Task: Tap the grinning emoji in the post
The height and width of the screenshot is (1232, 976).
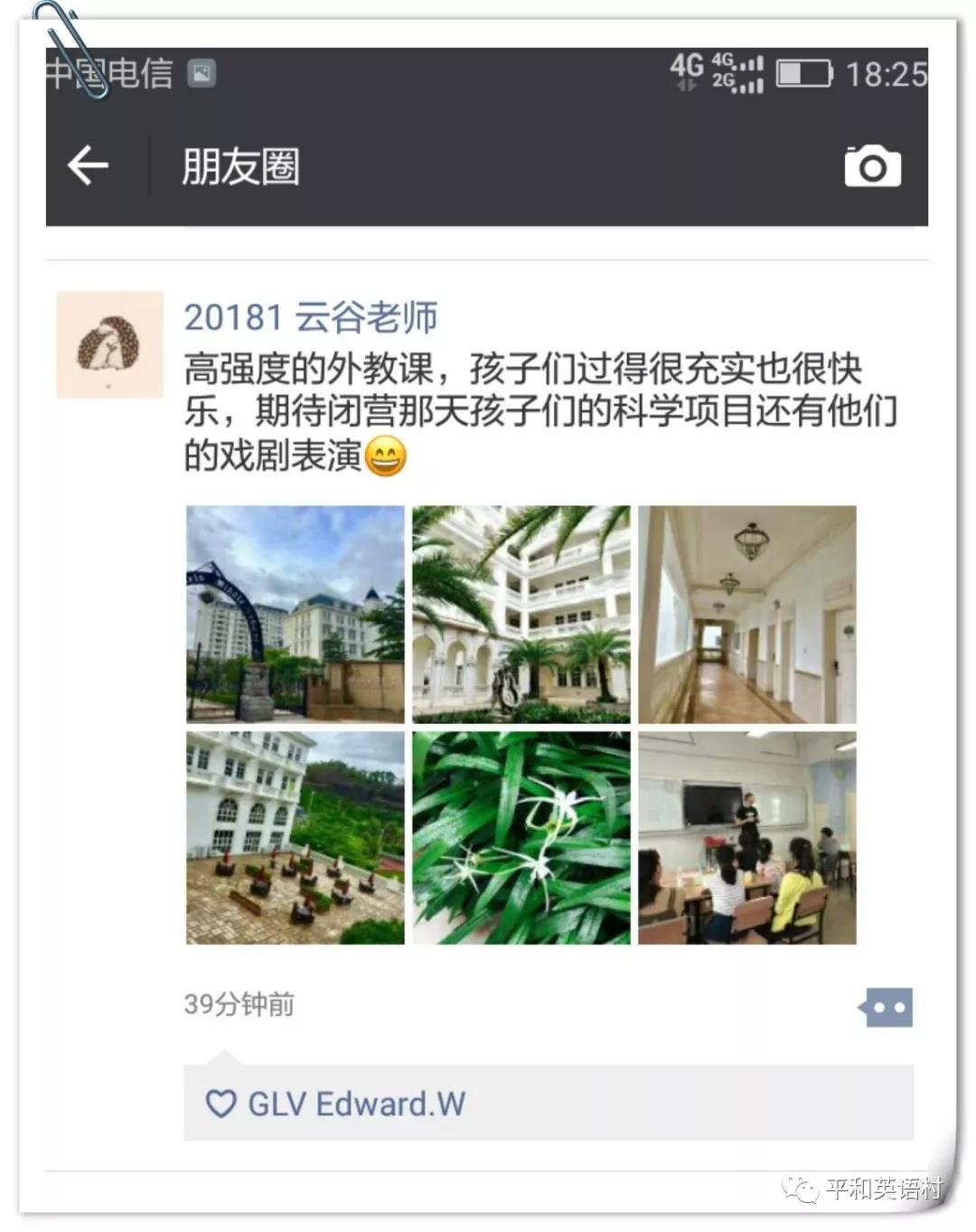Action: [386, 456]
